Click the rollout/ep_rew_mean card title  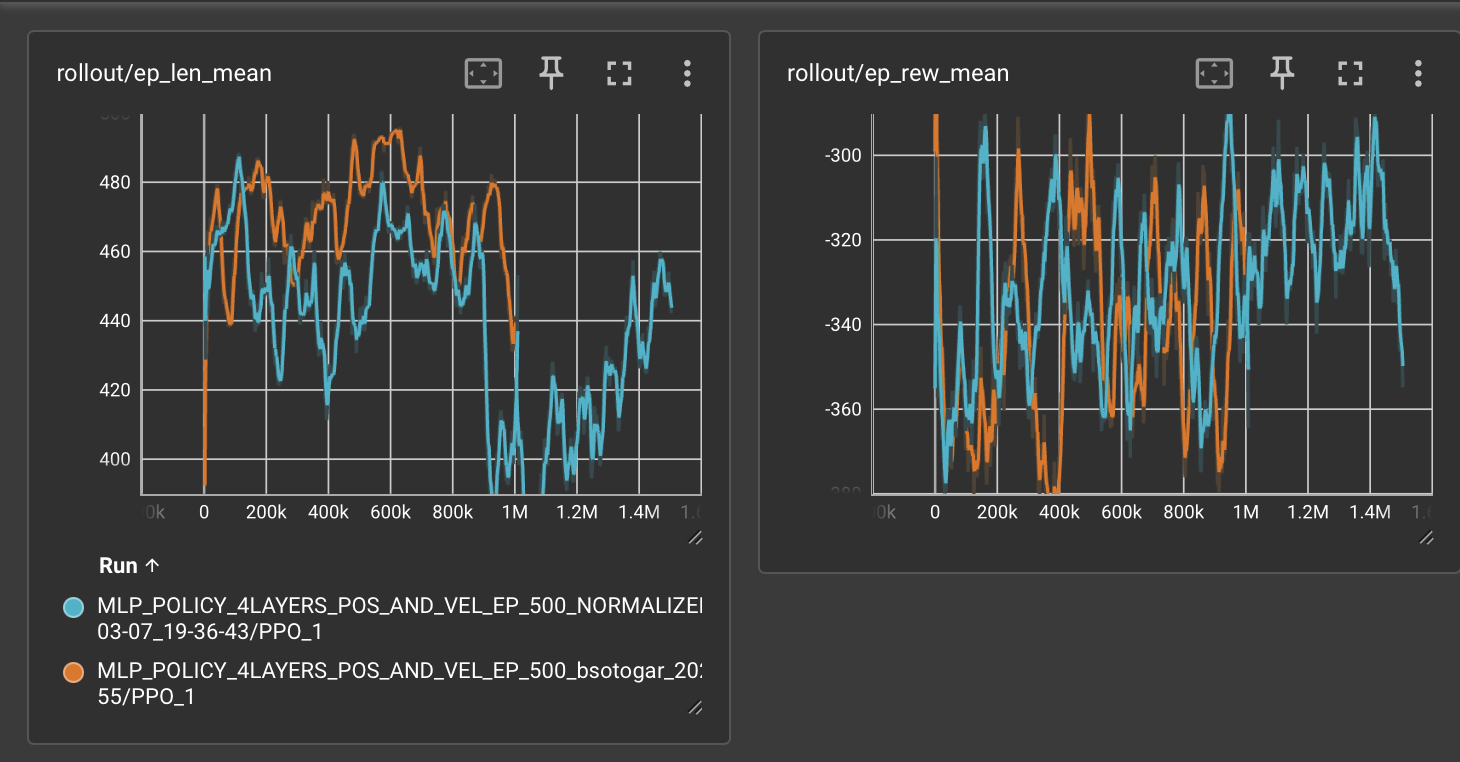point(897,73)
